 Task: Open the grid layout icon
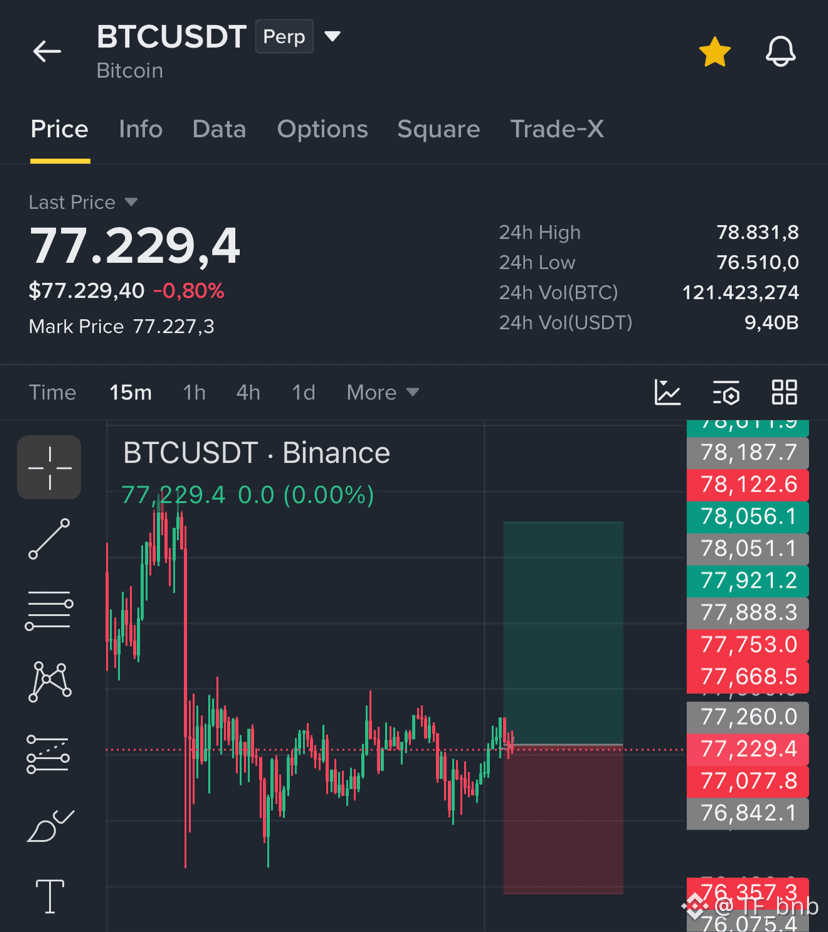(x=784, y=392)
